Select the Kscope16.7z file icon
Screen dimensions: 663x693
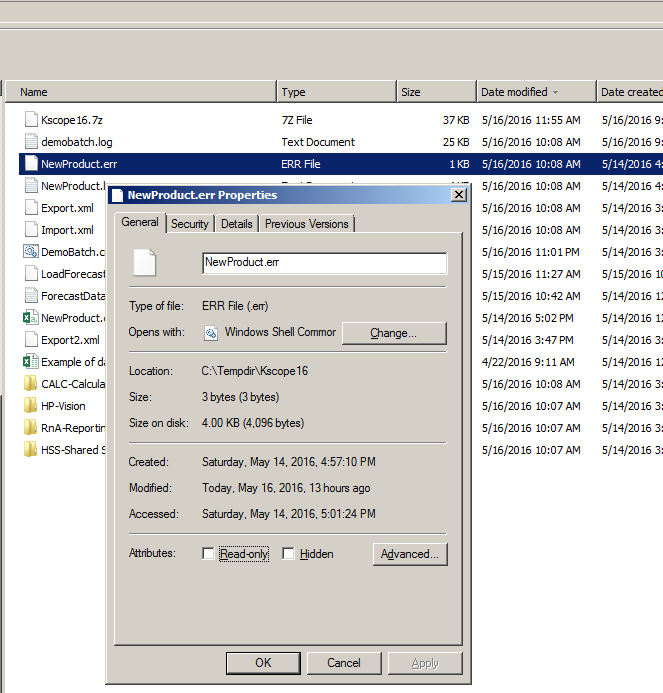[31, 119]
